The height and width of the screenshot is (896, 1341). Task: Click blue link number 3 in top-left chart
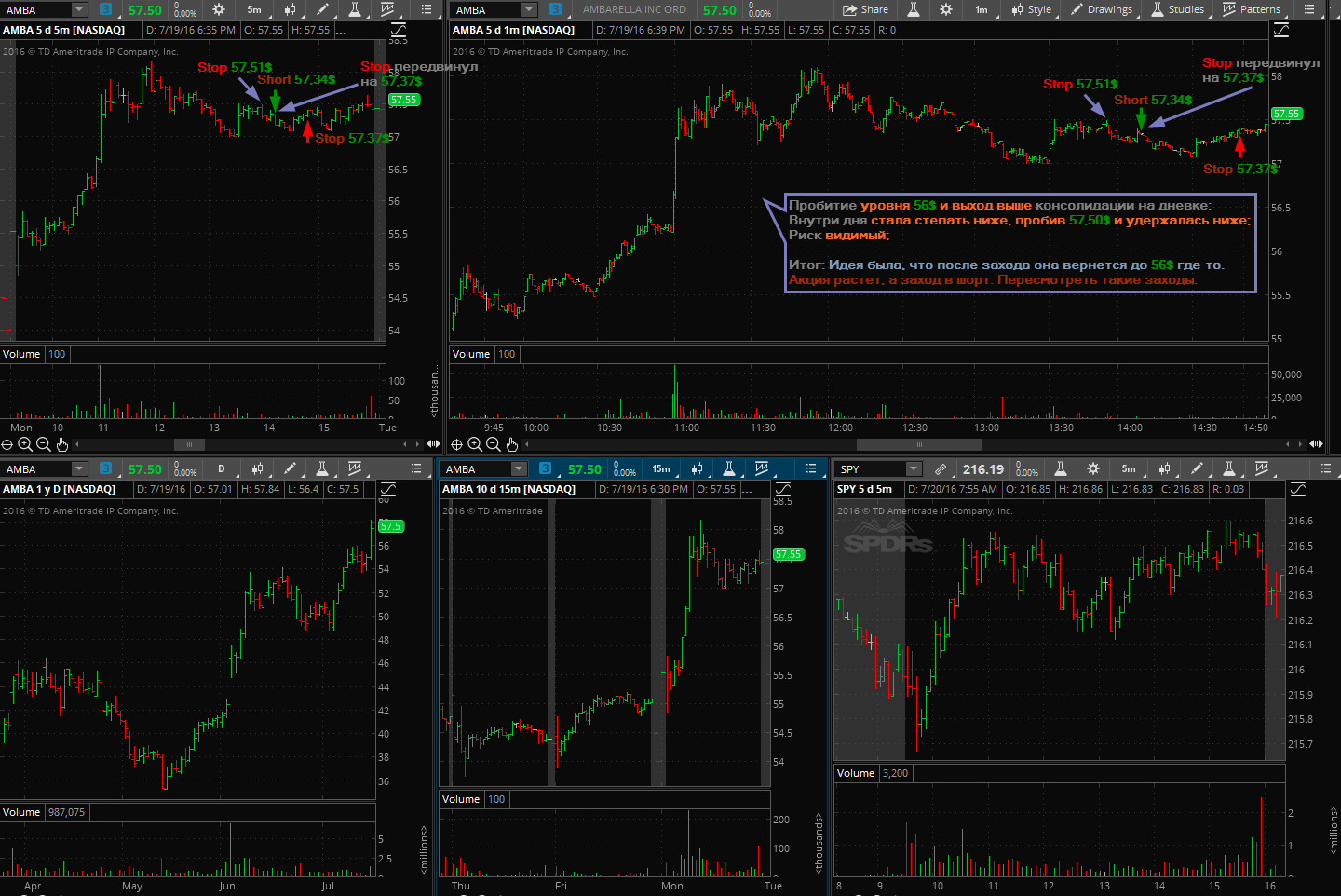click(105, 10)
